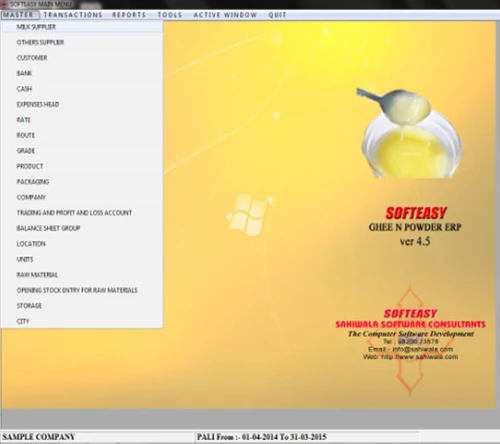The width and height of the screenshot is (500, 444).
Task: Select the Cash menu item
Action: click(x=82, y=89)
